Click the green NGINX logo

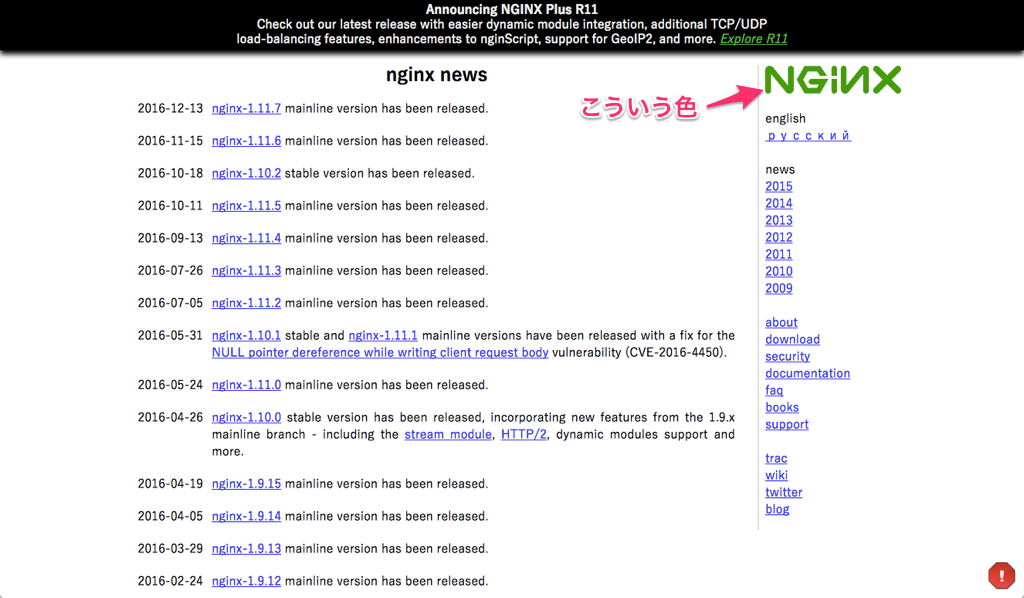[x=833, y=80]
